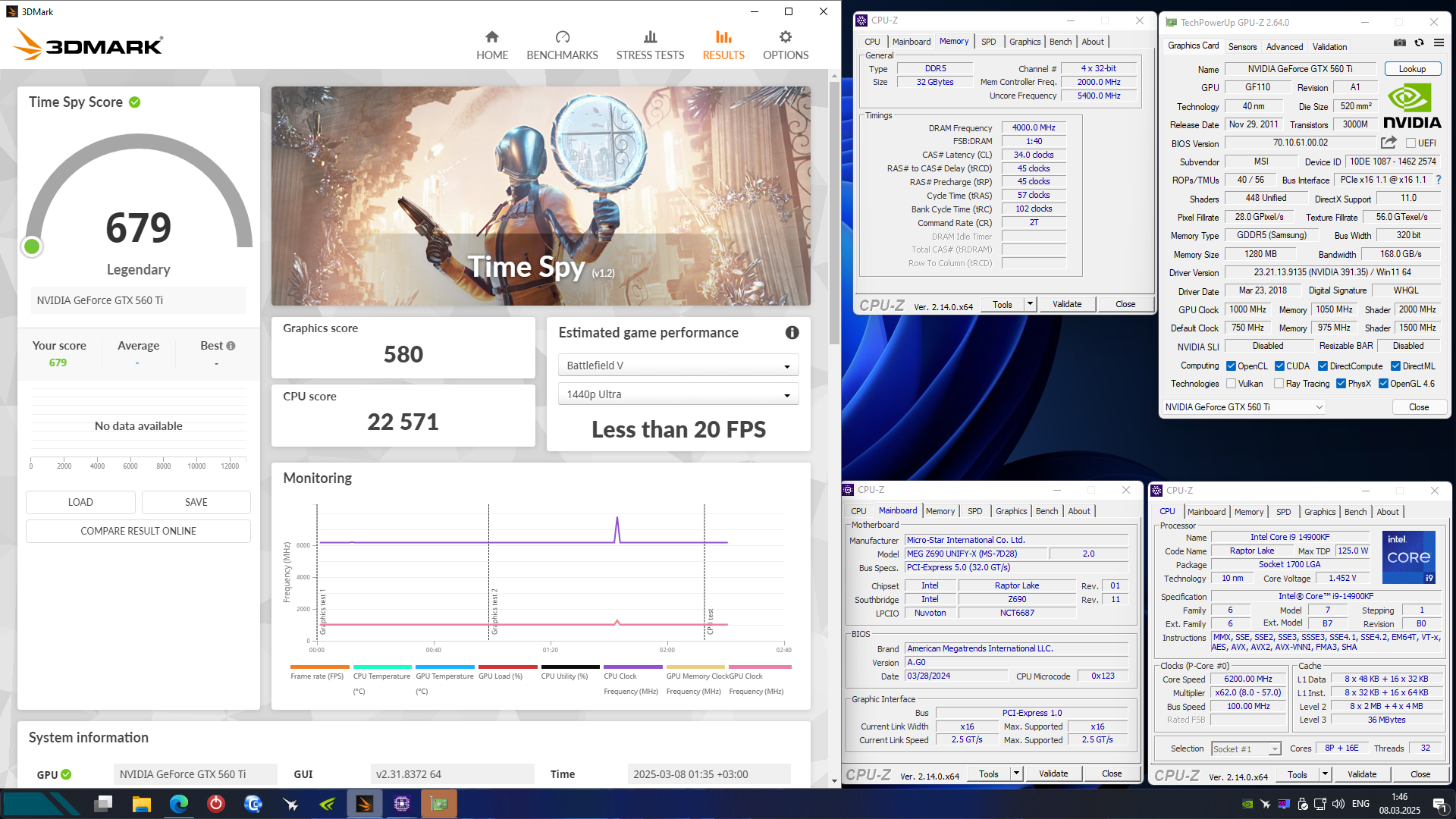Click the Intel Core i9 logo in CPU-Z
The width and height of the screenshot is (1456, 819).
[1409, 557]
